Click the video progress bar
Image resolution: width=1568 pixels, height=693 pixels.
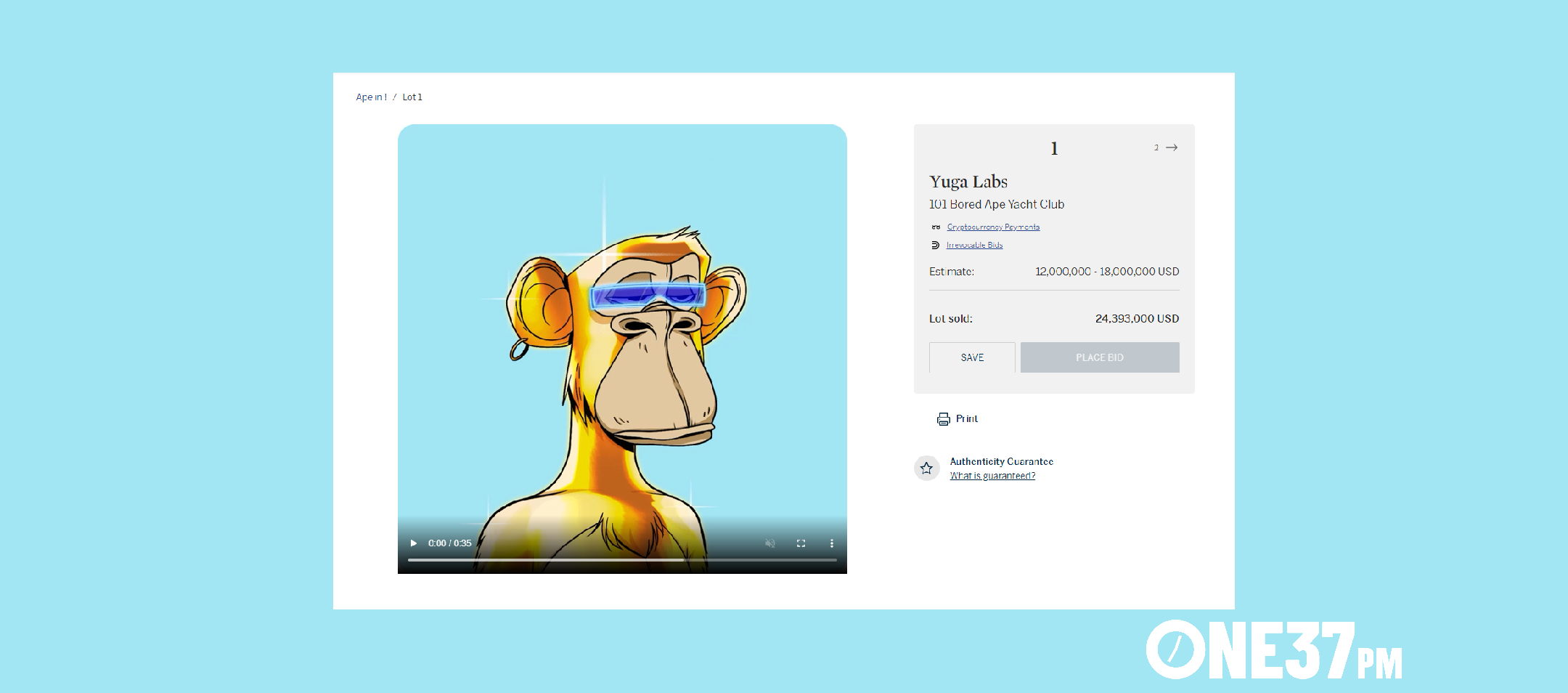pos(622,560)
